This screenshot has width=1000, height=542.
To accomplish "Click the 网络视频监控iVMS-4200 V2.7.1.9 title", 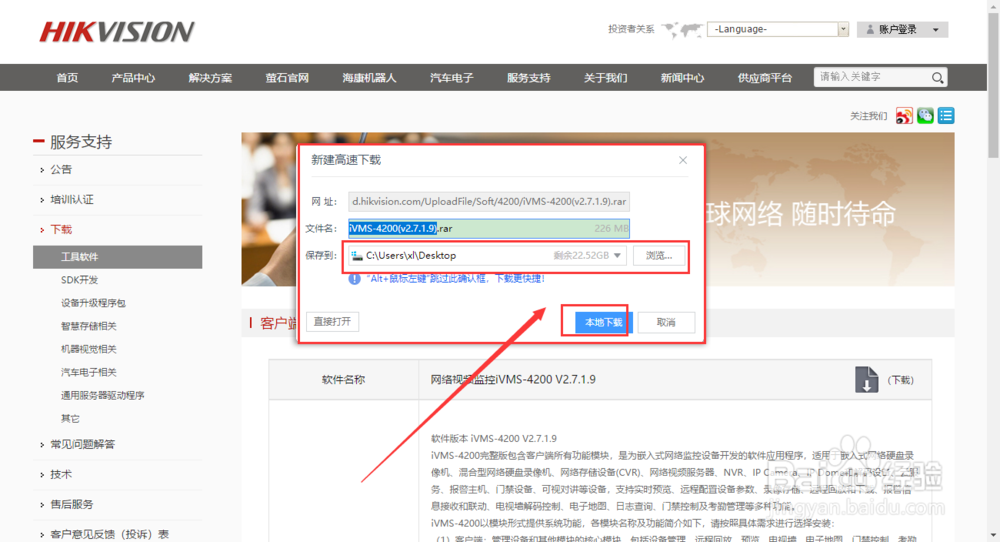I will click(513, 380).
